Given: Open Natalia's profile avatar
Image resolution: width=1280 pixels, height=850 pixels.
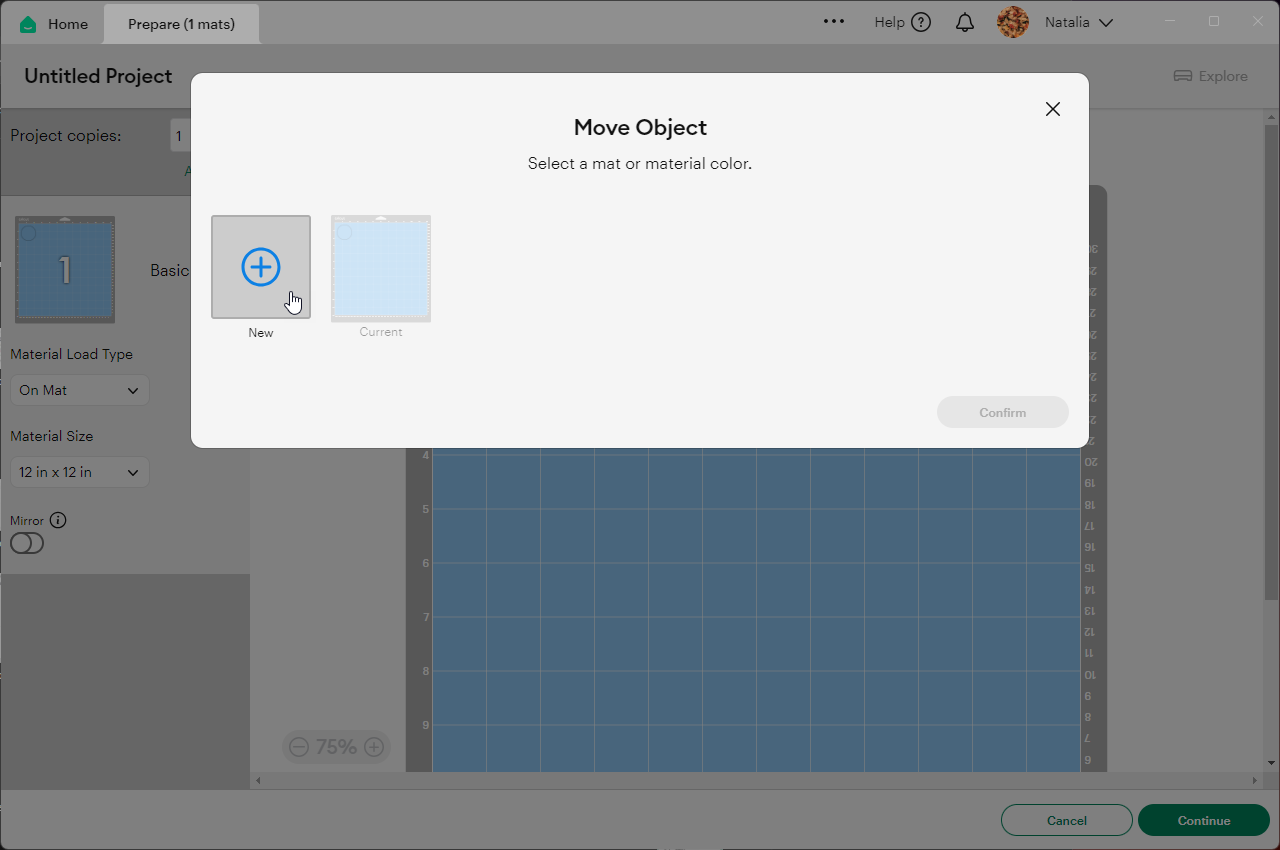Looking at the screenshot, I should [1012, 21].
